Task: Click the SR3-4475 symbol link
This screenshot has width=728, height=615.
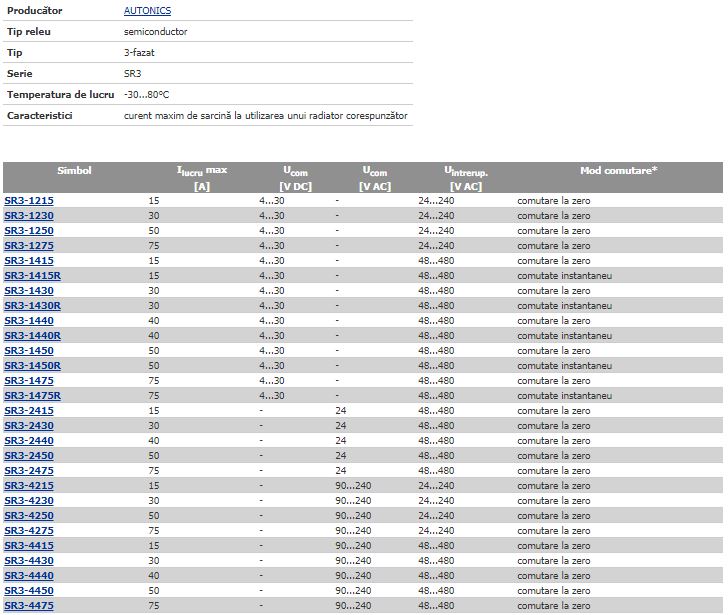Action: point(29,606)
